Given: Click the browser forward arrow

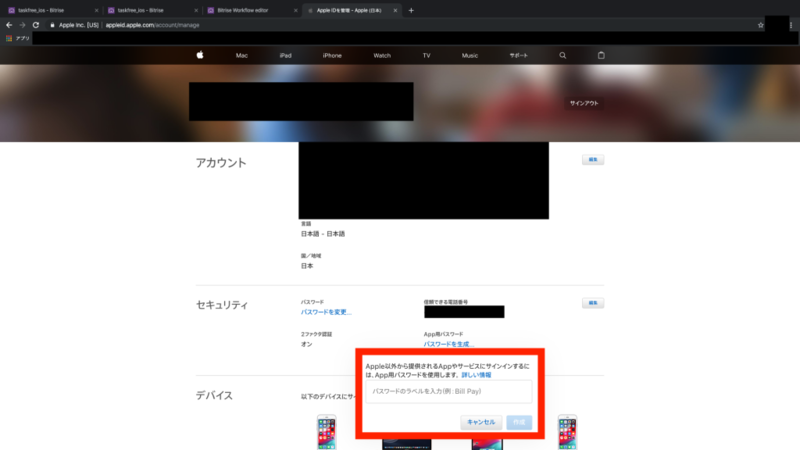Looking at the screenshot, I should pos(22,25).
